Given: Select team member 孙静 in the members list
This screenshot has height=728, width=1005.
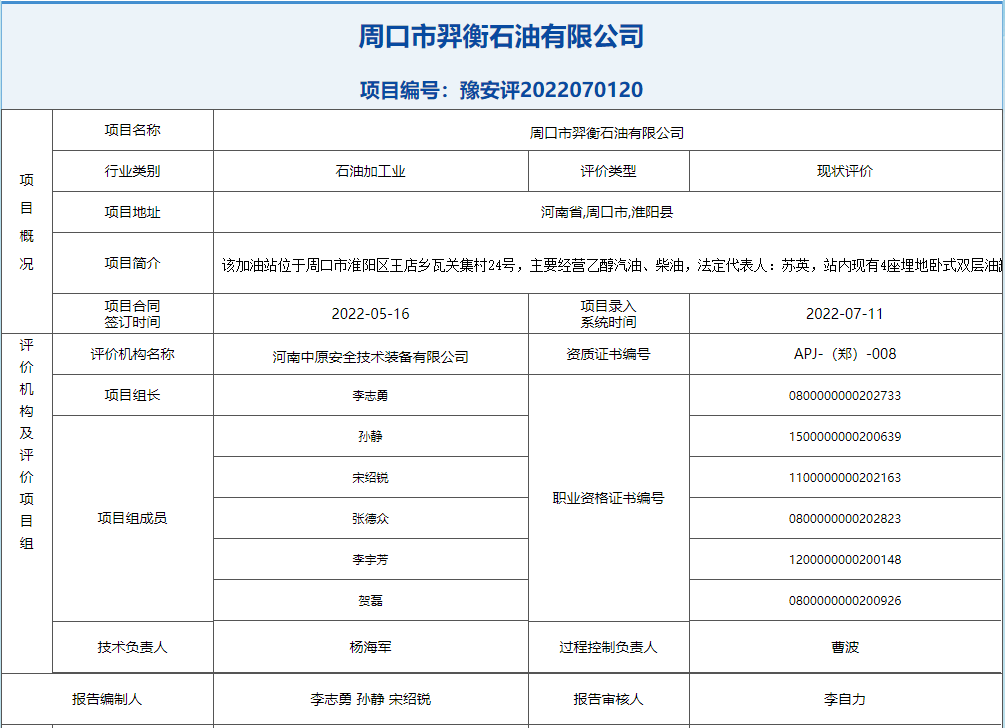Looking at the screenshot, I should (370, 436).
